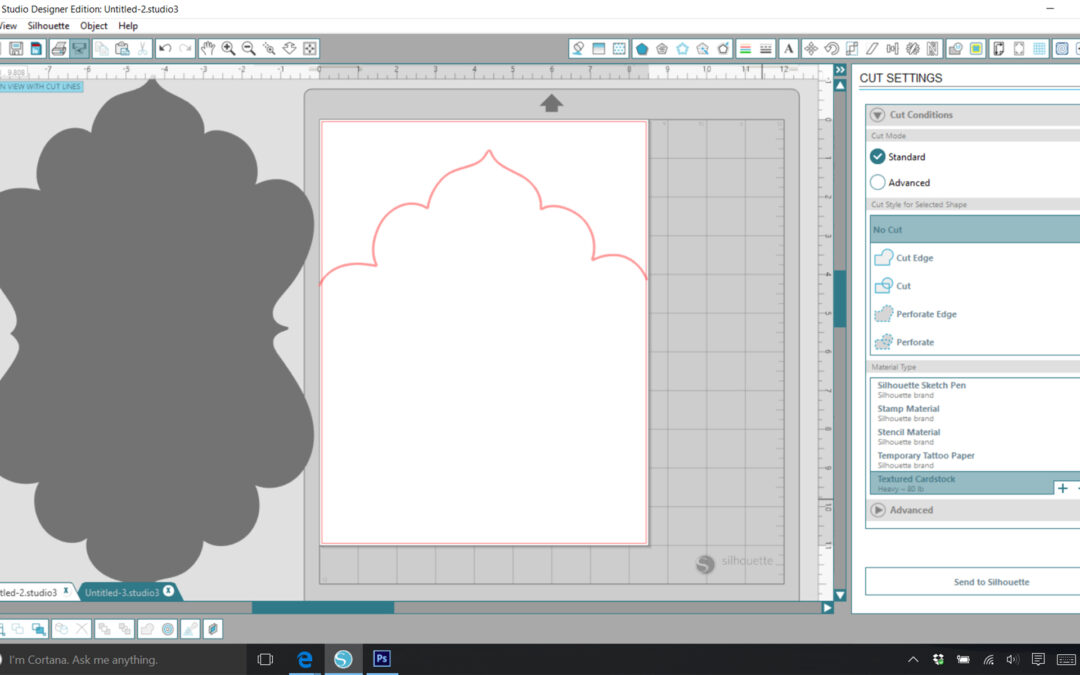Click the horizontal scrollbar below the canvas

[x=323, y=607]
